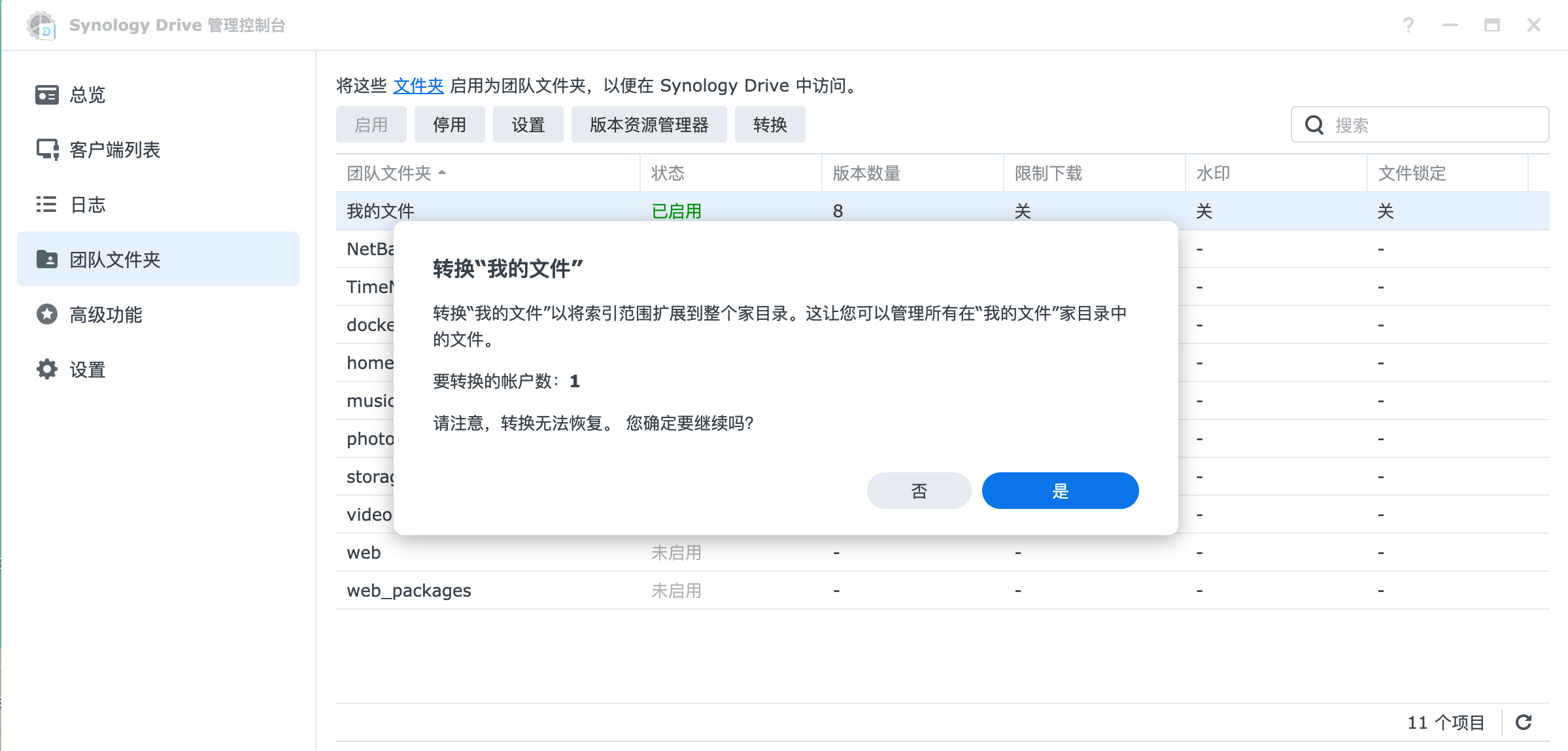Screen dimensions: 1568x751
Task: Click the settings (设置) gear icon in sidebar
Action: [47, 370]
